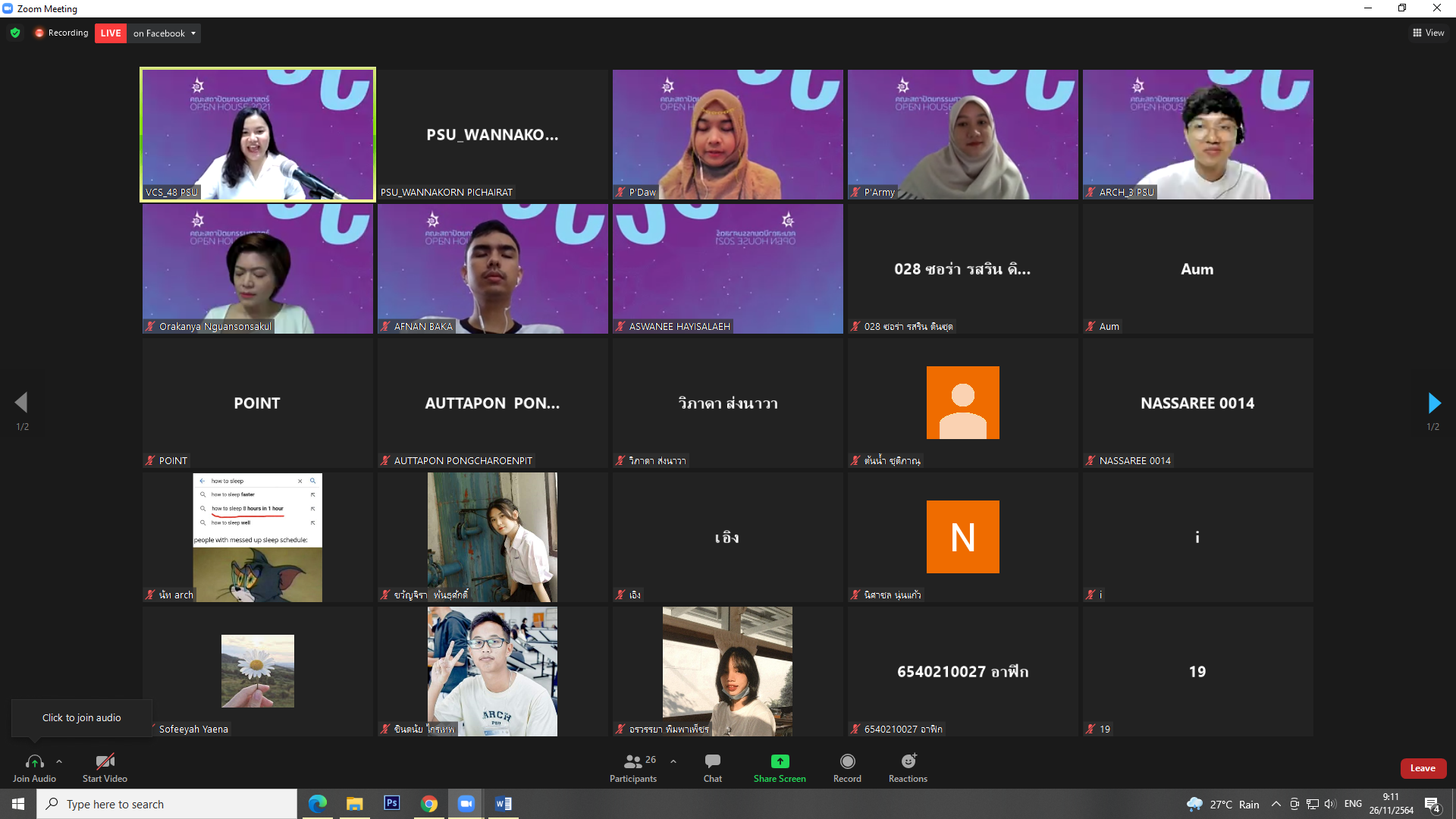Toggle Start Video on
This screenshot has height=819, width=1456.
[105, 767]
